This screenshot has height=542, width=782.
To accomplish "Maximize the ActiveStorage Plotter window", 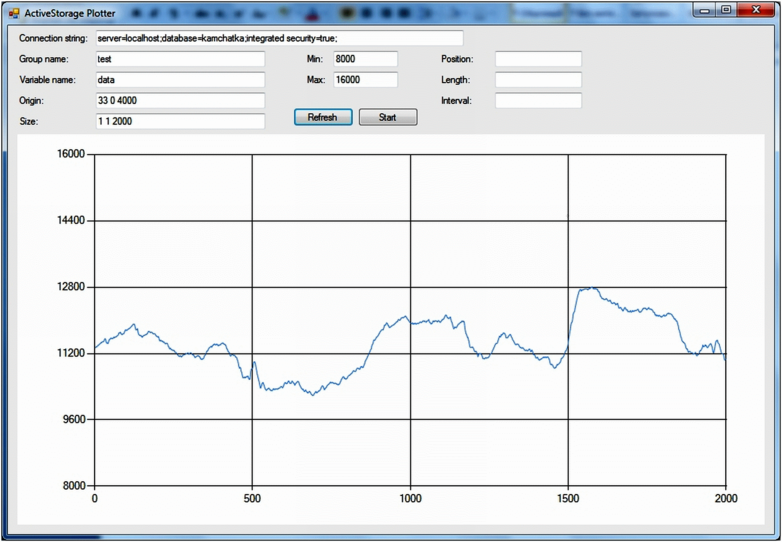I will (726, 10).
